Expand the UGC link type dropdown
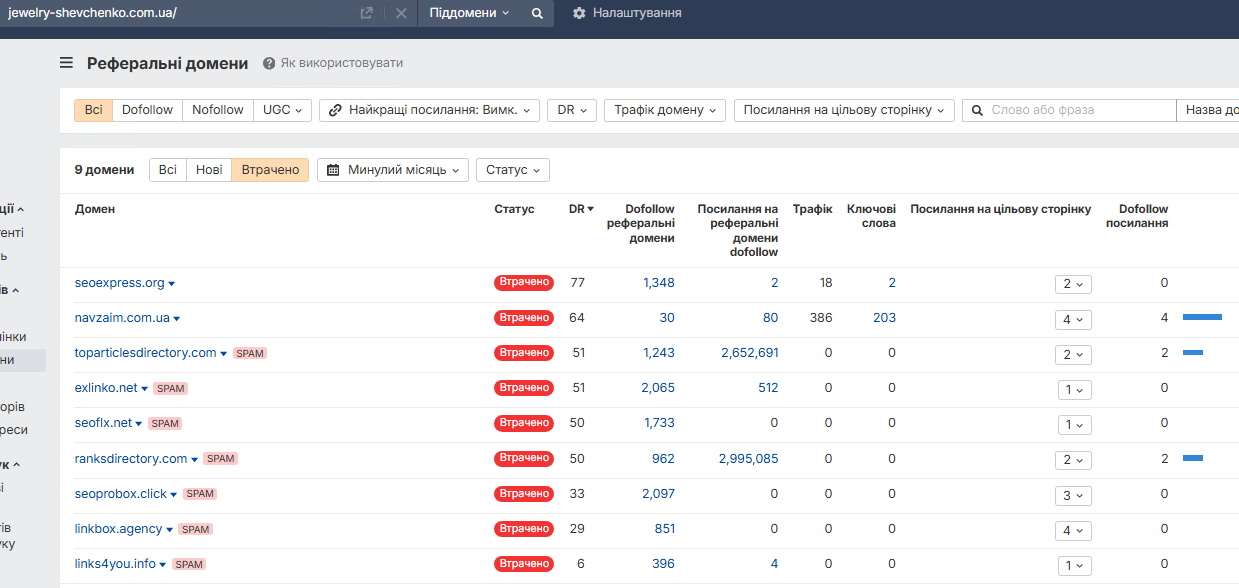Viewport: 1239px width, 588px height. tap(283, 110)
